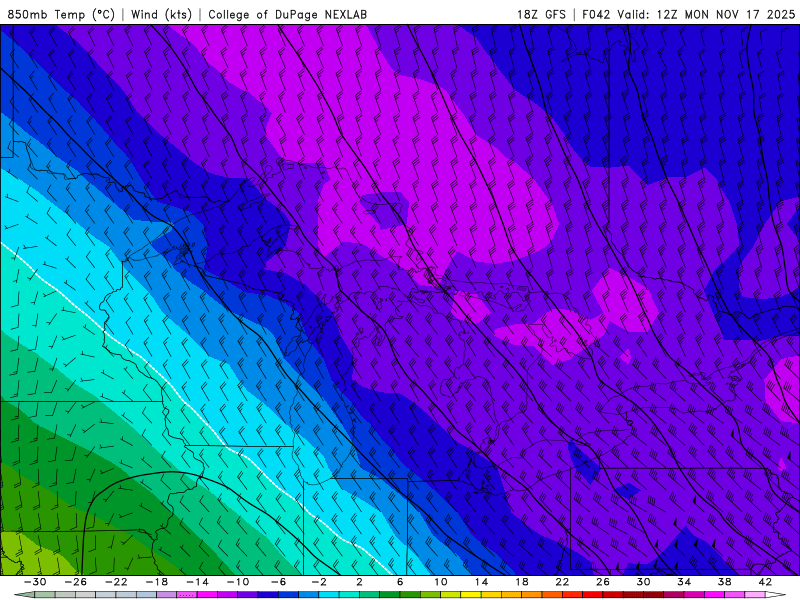Click the positive 22 colorbar label

[562, 582]
